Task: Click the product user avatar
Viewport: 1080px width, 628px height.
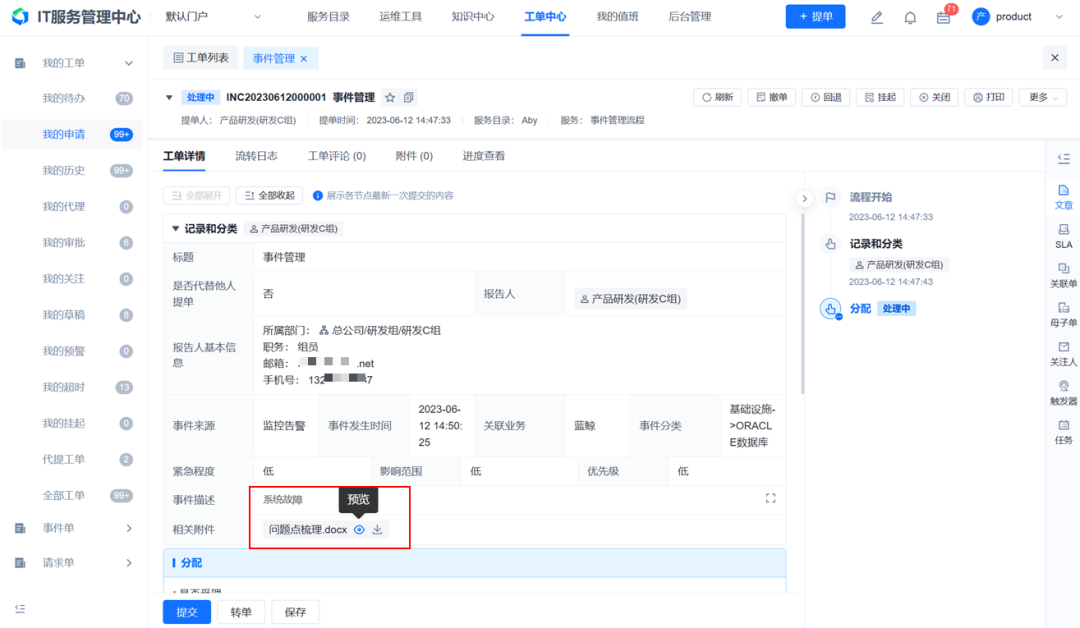Action: click(x=980, y=17)
